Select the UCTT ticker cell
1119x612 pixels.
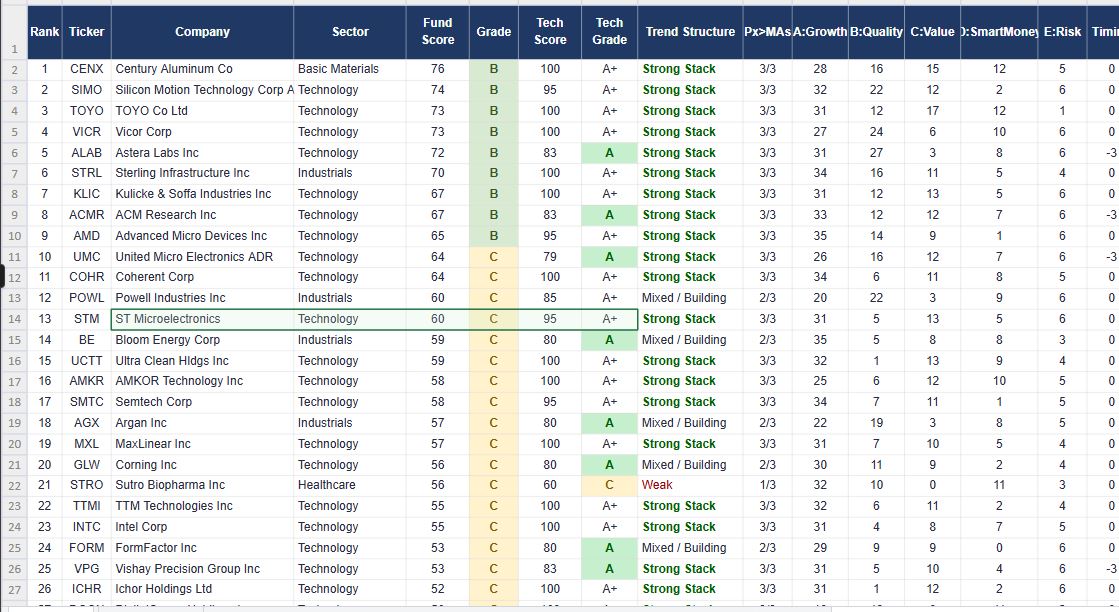[x=86, y=361]
